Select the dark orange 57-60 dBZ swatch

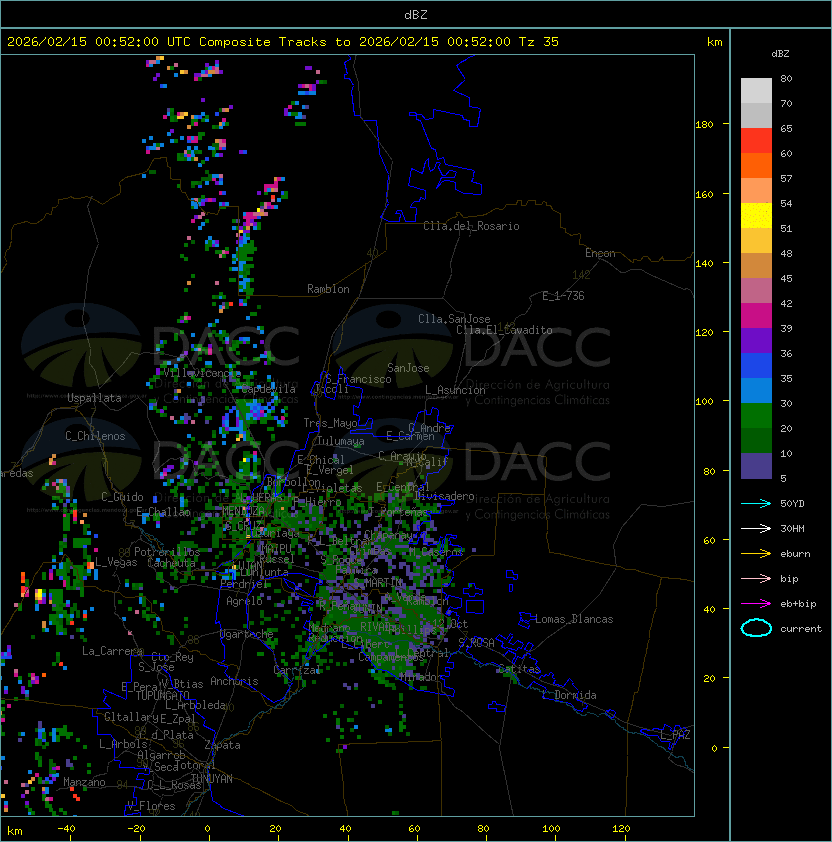click(x=756, y=165)
